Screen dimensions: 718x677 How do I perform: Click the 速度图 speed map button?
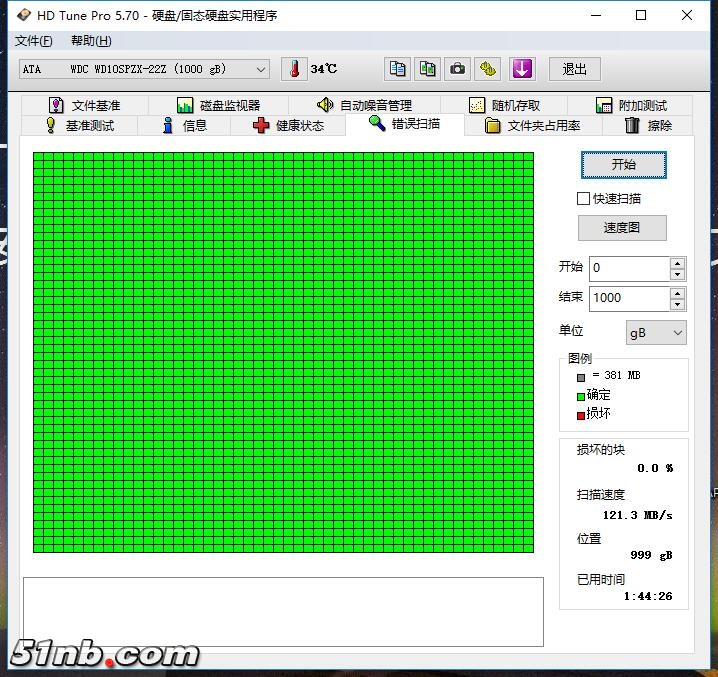click(x=621, y=228)
